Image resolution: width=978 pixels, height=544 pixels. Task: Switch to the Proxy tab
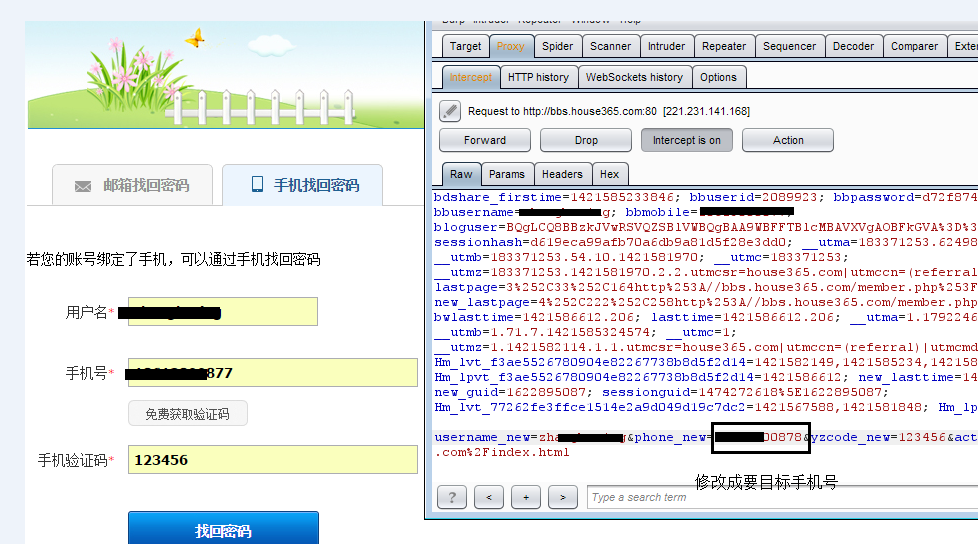[511, 46]
